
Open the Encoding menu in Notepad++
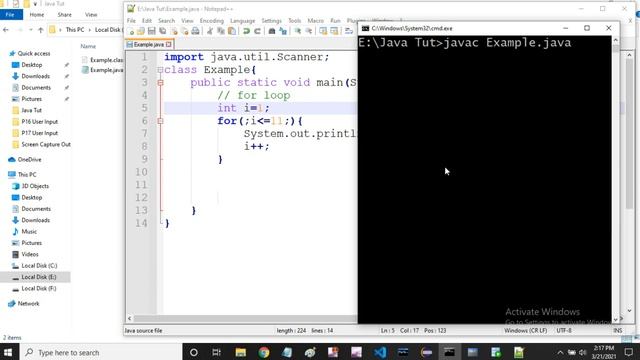(211, 21)
